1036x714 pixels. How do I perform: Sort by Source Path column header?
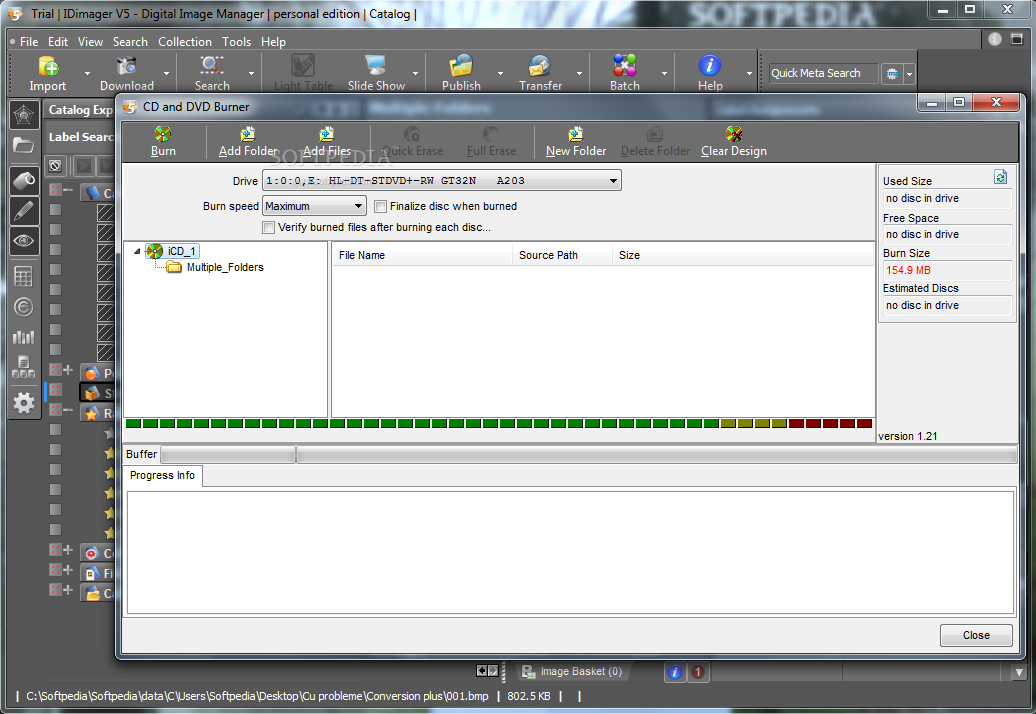(x=562, y=255)
